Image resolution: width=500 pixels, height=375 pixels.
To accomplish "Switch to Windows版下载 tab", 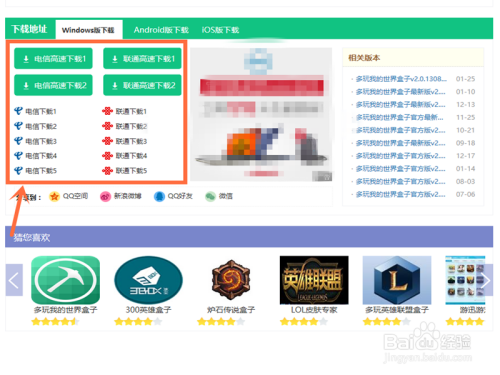I will 89,30.
